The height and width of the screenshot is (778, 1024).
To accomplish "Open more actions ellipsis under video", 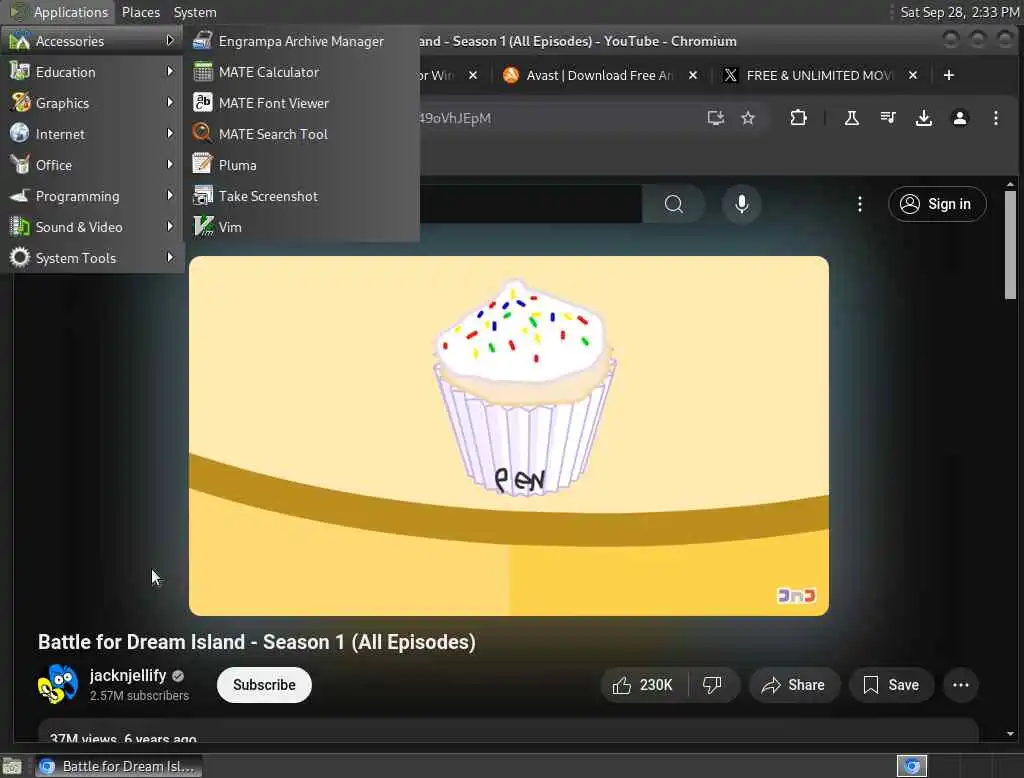I will tap(961, 685).
